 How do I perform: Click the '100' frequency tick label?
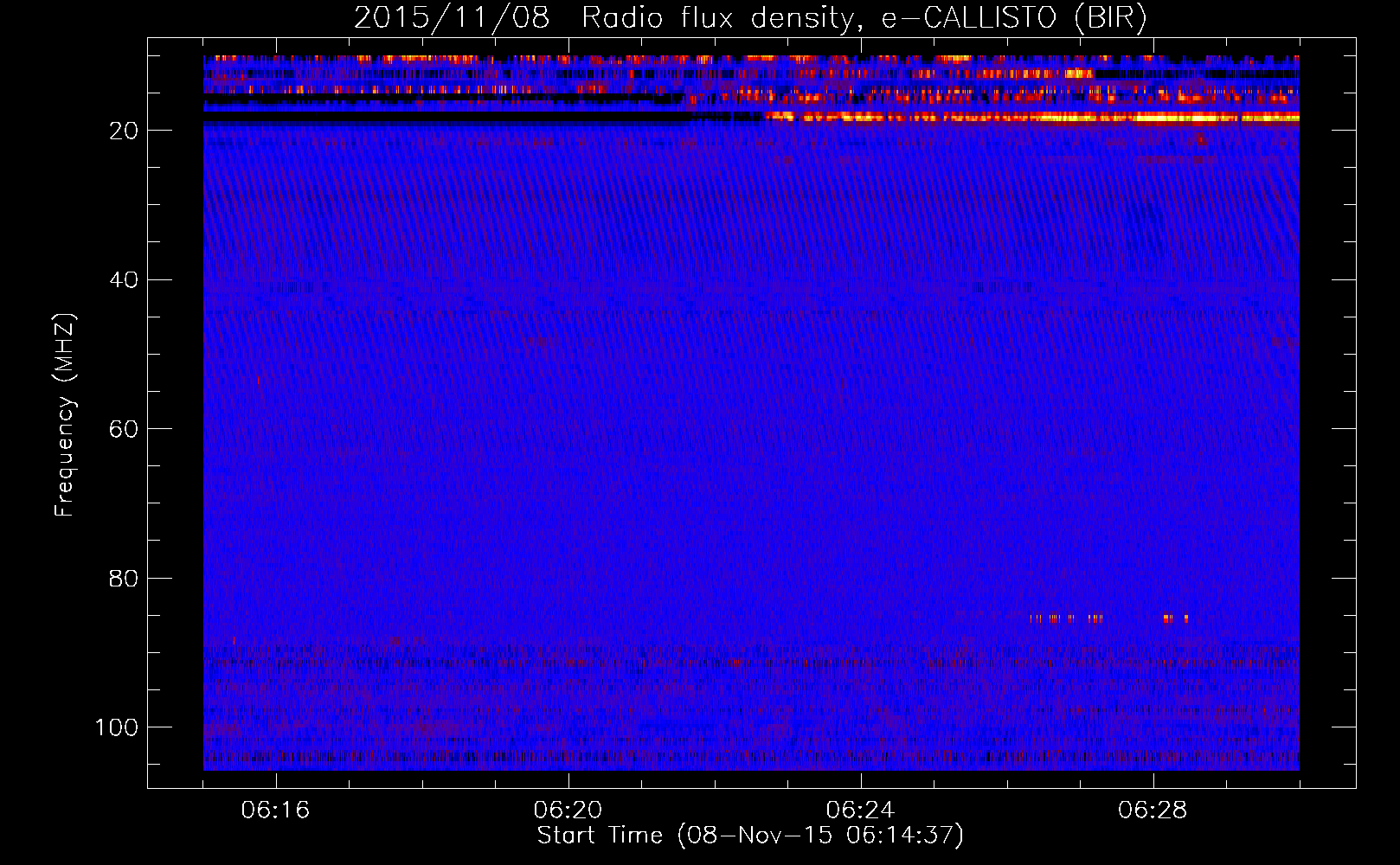(117, 727)
